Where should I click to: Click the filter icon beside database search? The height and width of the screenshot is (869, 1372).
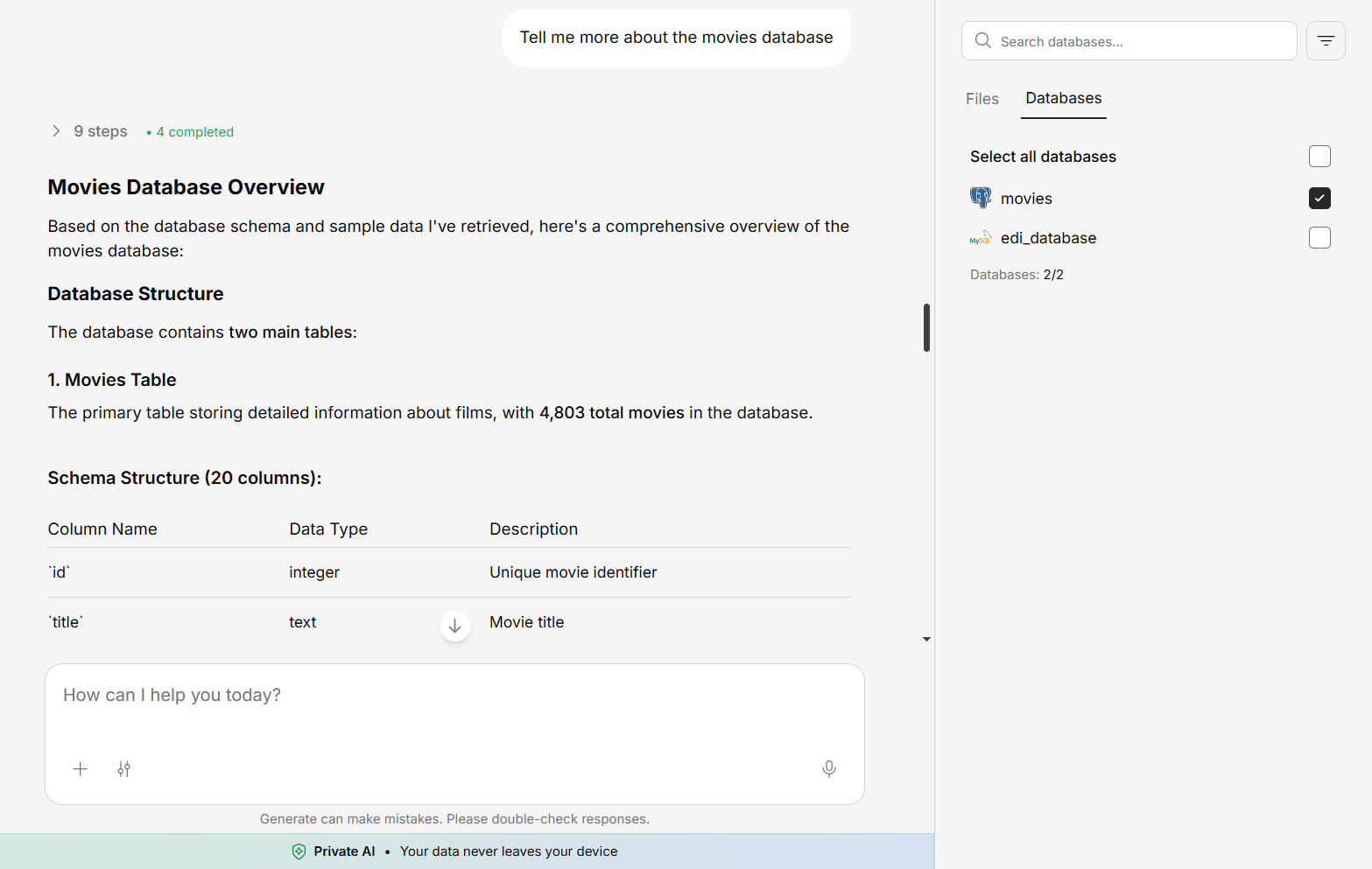[1326, 41]
